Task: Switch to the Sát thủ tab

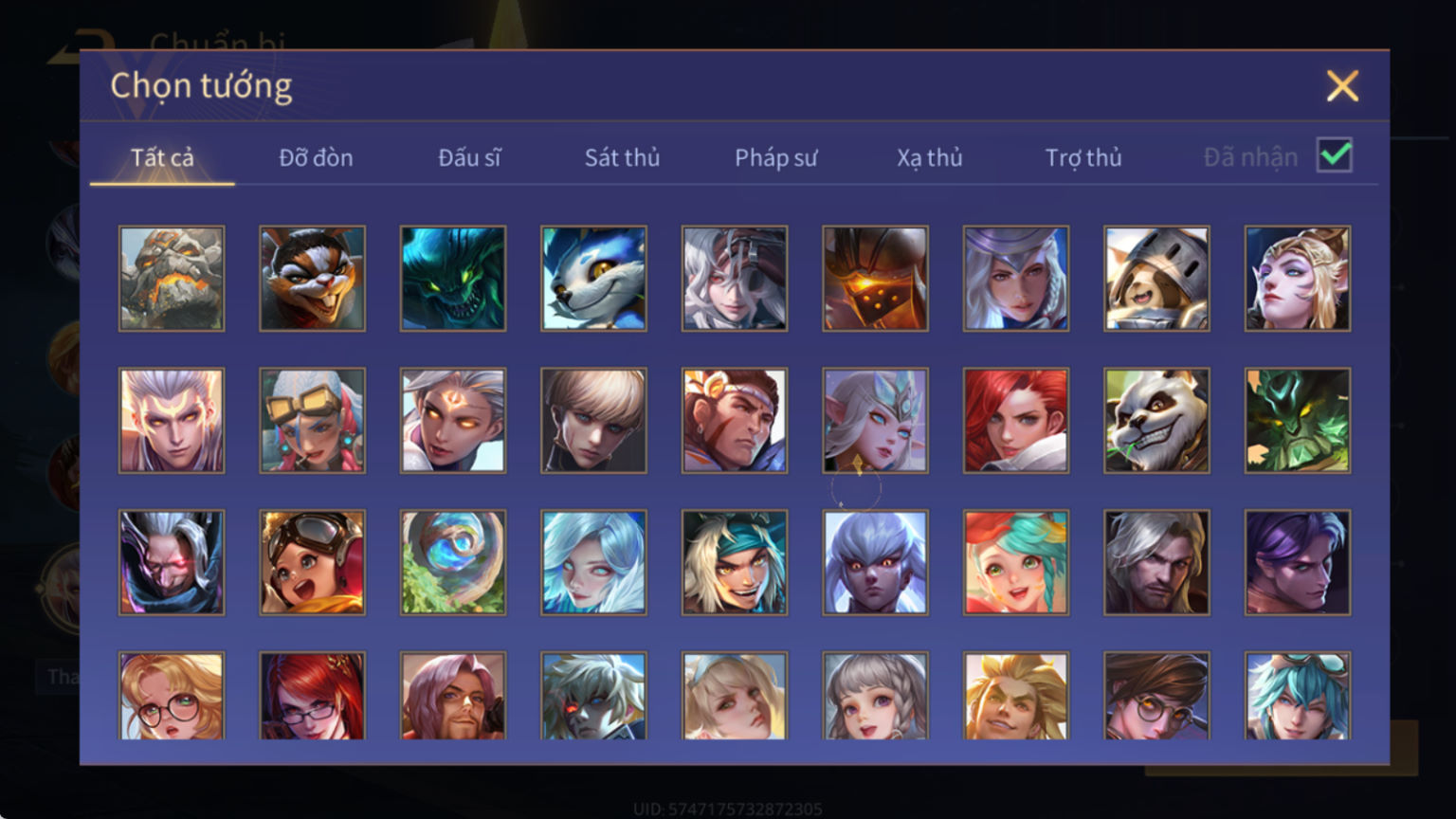Action: pos(622,157)
